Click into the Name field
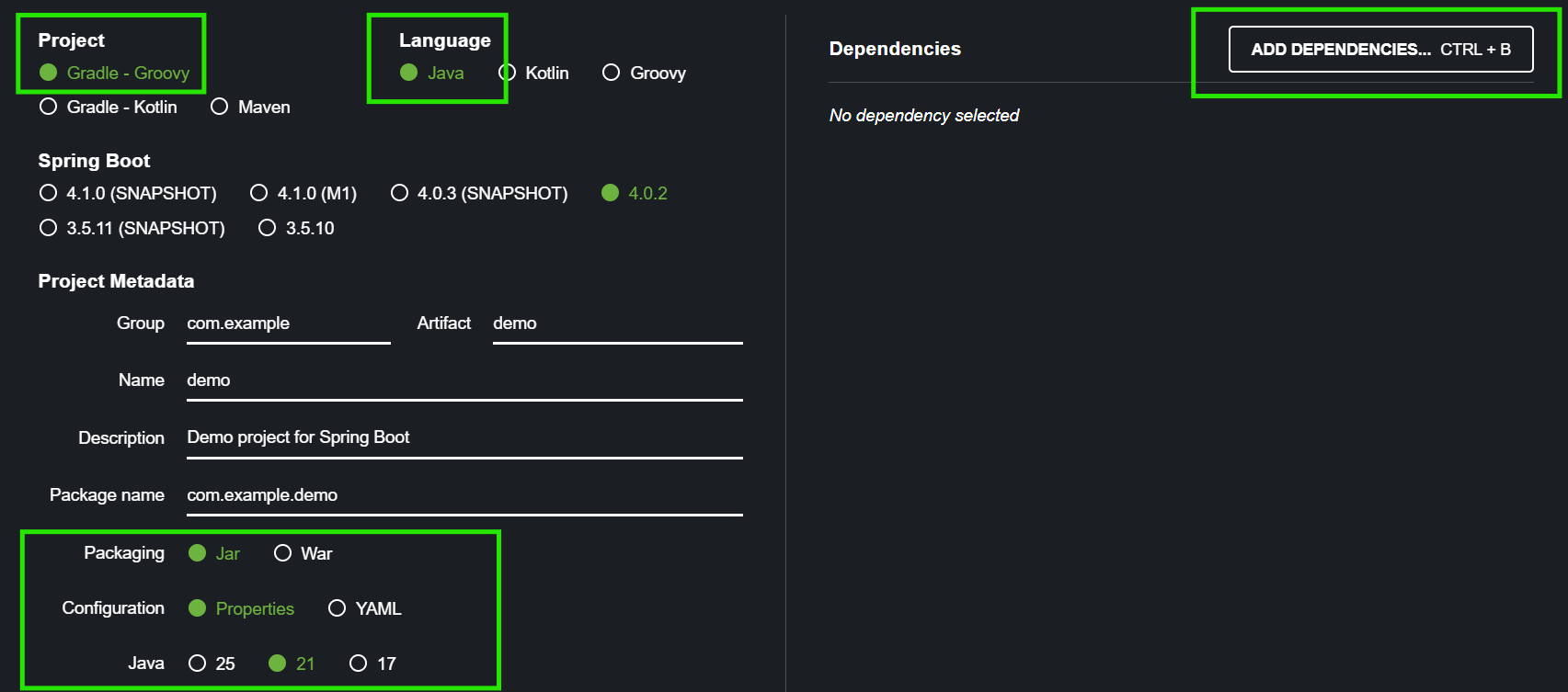Screen dimensions: 1568x692 tap(464, 380)
